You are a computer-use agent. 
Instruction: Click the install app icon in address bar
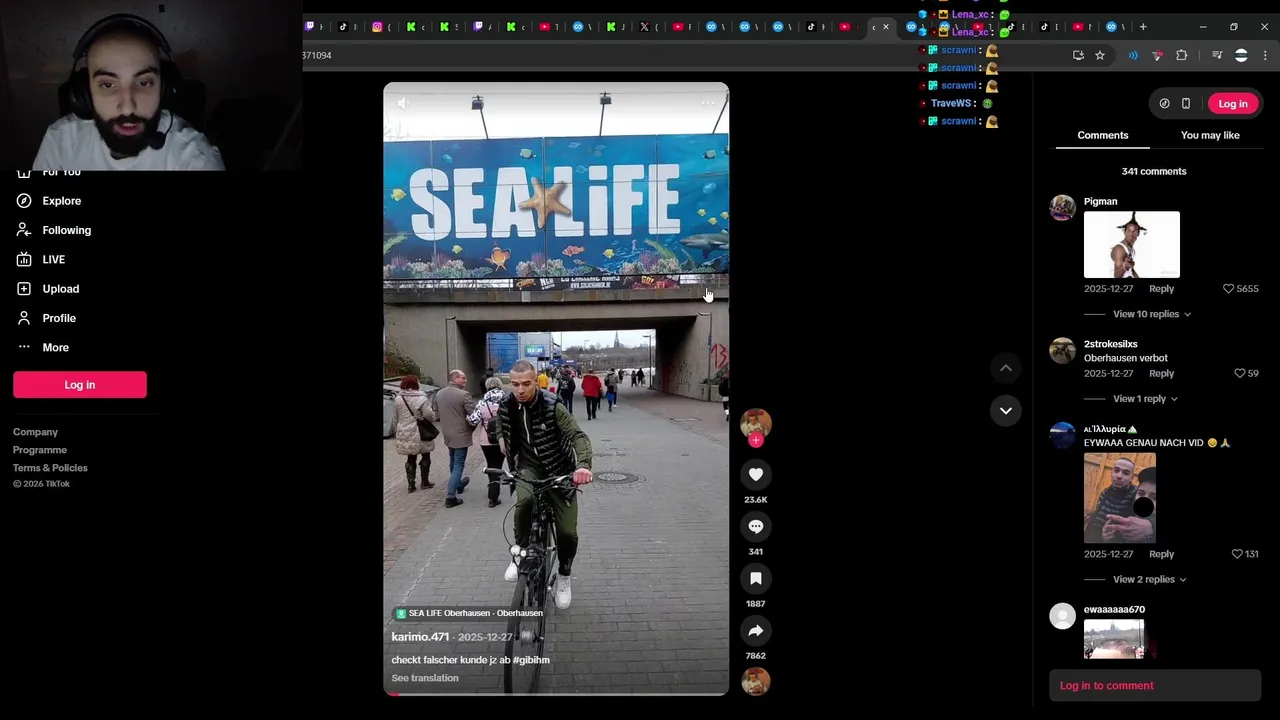click(1078, 56)
